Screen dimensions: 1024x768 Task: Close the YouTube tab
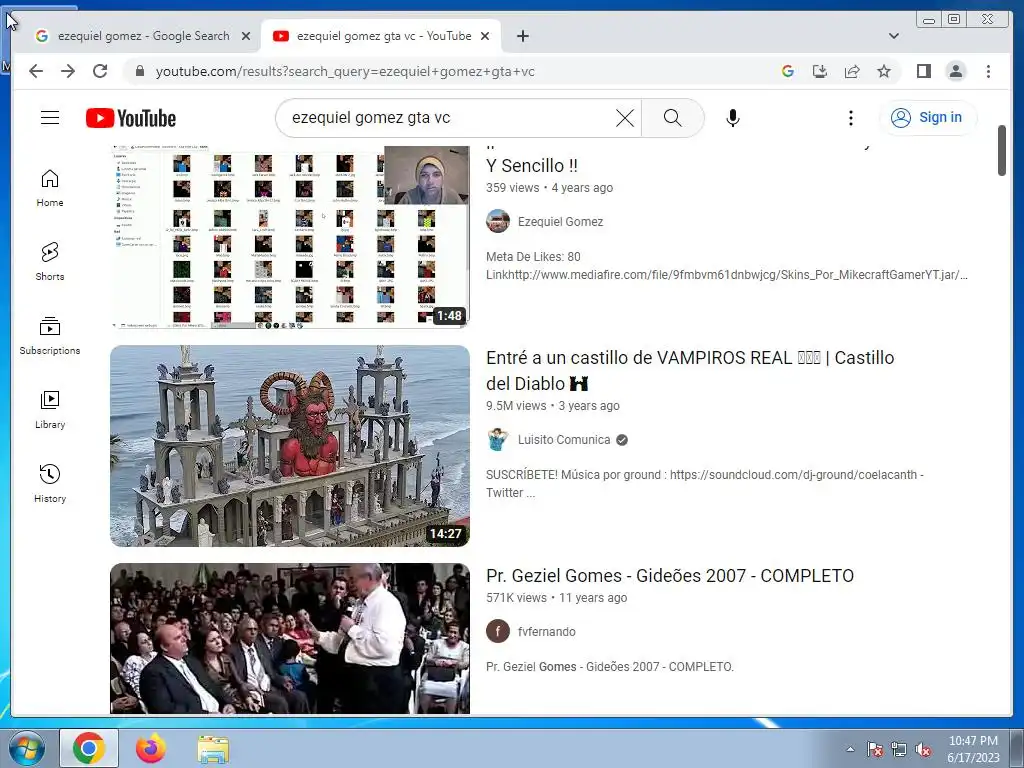pos(485,36)
